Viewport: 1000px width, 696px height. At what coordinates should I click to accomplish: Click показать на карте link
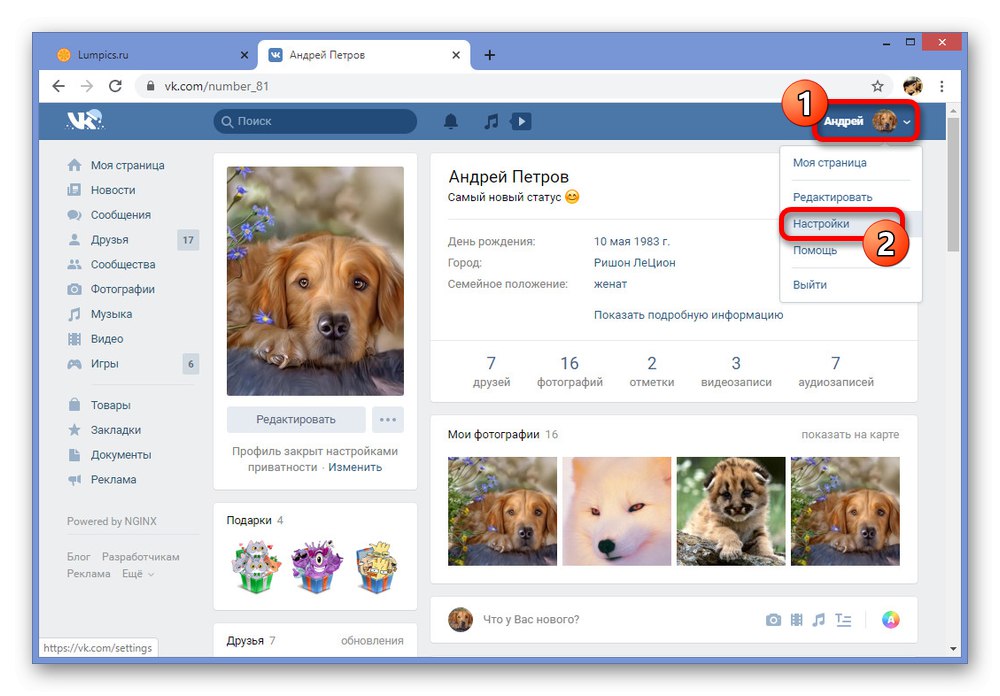pos(850,434)
